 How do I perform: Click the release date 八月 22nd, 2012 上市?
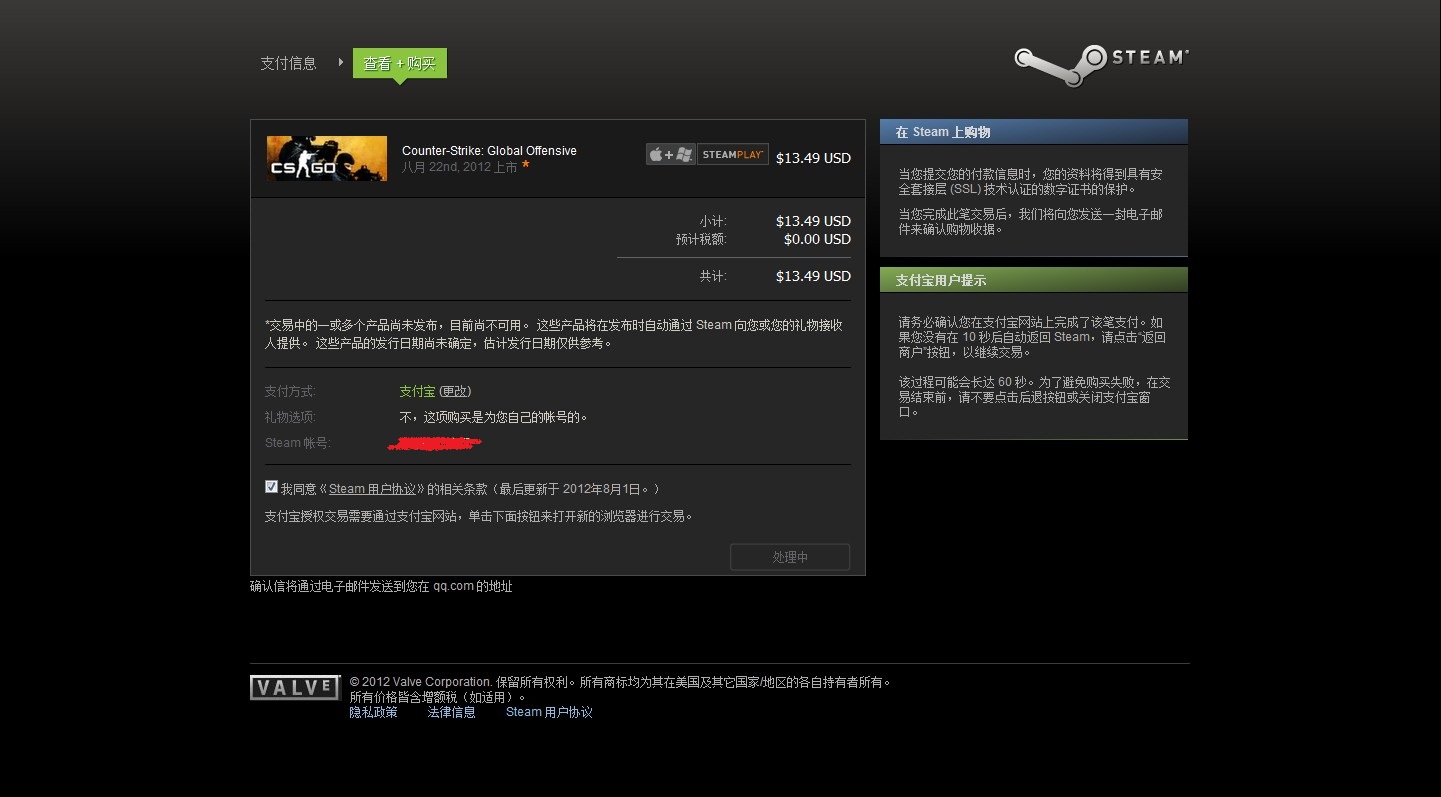tap(460, 167)
